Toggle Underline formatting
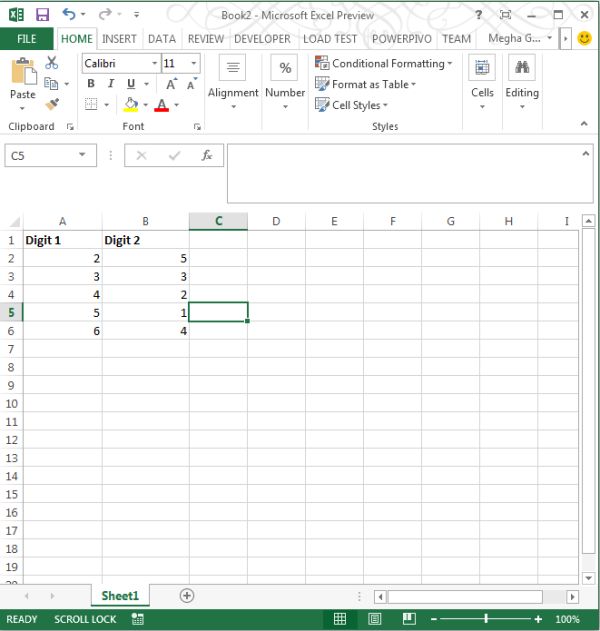This screenshot has height=631, width=600. tap(131, 83)
